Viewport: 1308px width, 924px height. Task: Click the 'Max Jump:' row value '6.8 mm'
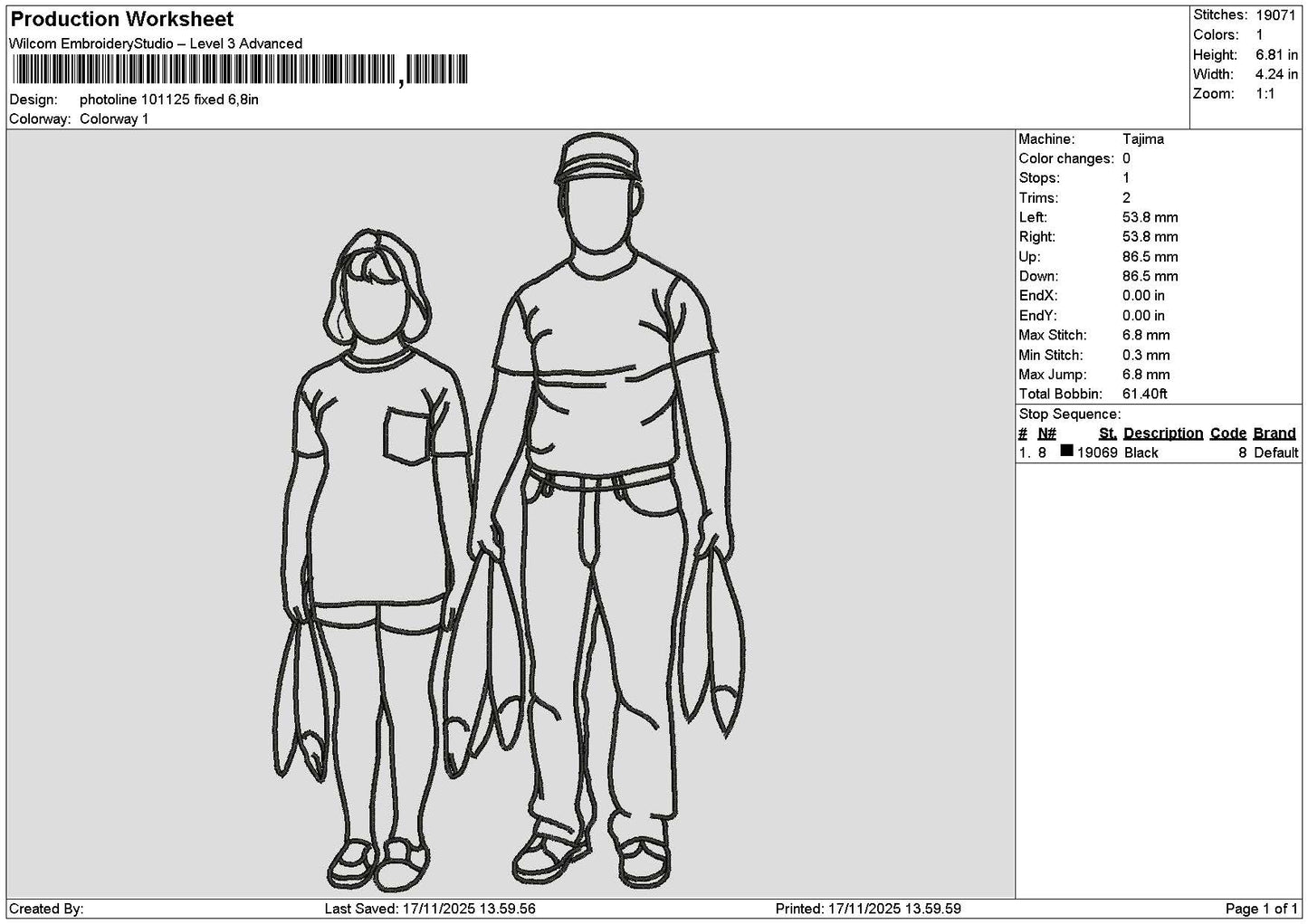[x=1146, y=375]
